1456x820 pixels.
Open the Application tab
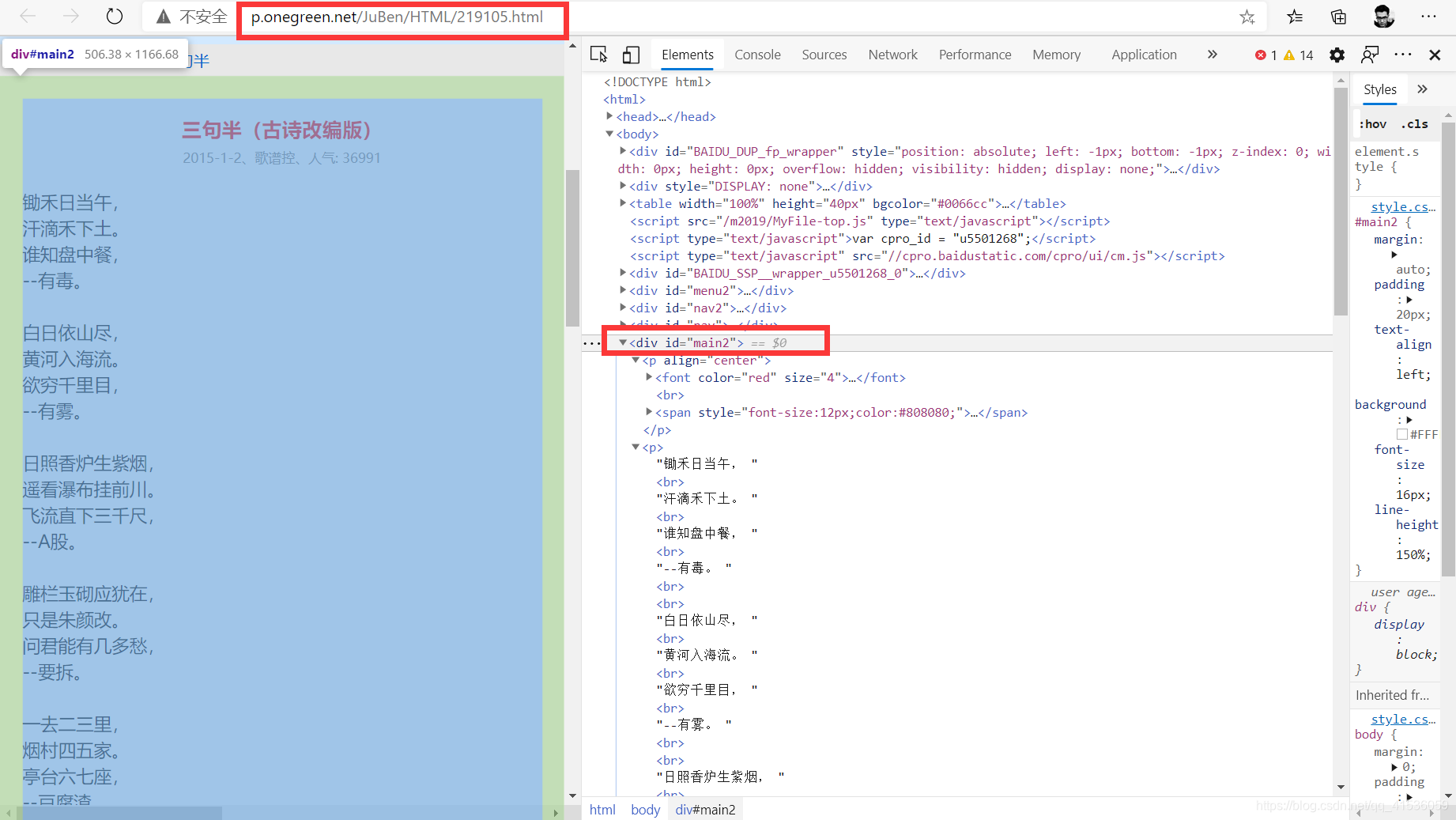(x=1144, y=55)
